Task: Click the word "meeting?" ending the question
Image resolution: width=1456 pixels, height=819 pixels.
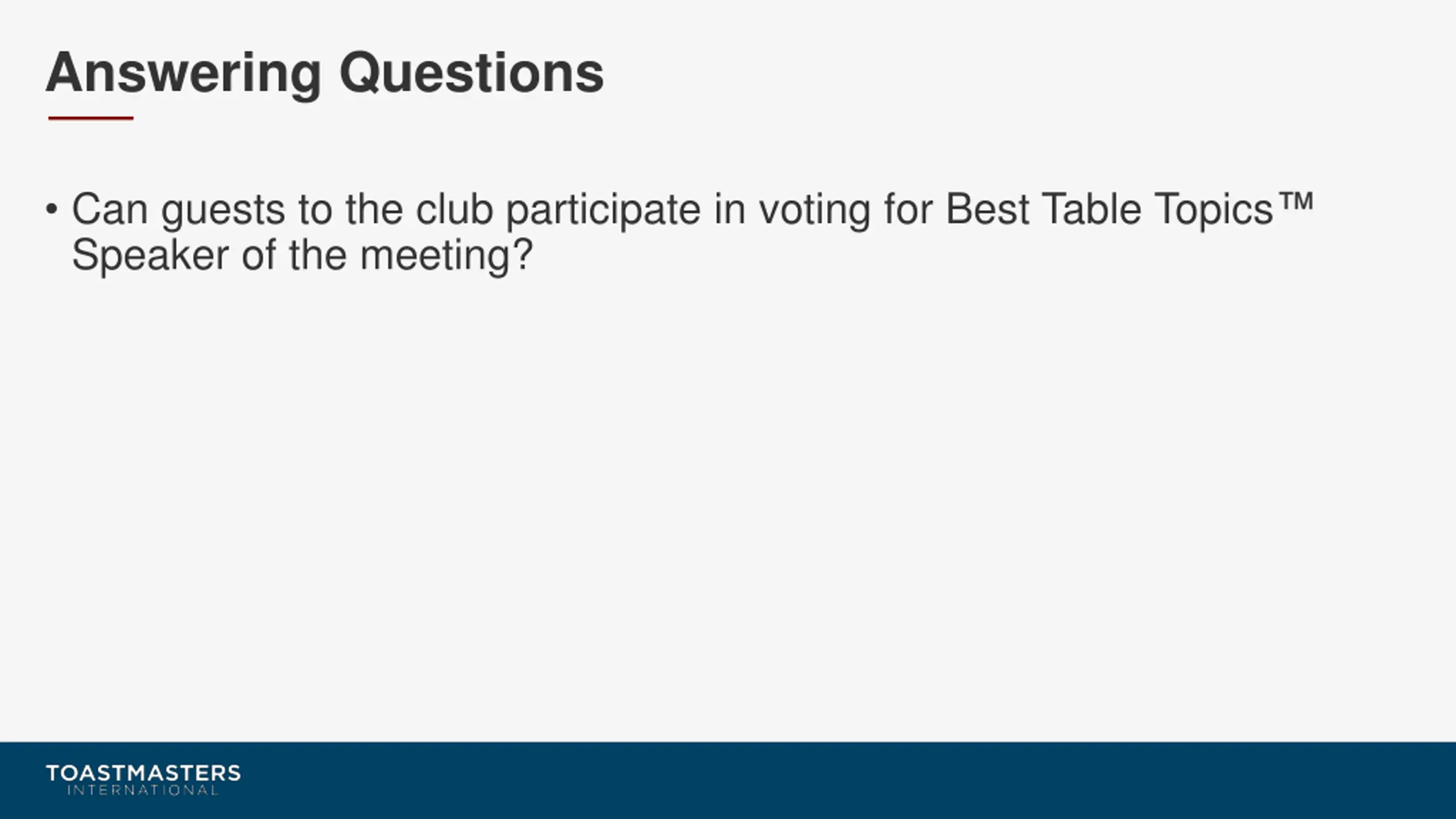Action: point(446,257)
